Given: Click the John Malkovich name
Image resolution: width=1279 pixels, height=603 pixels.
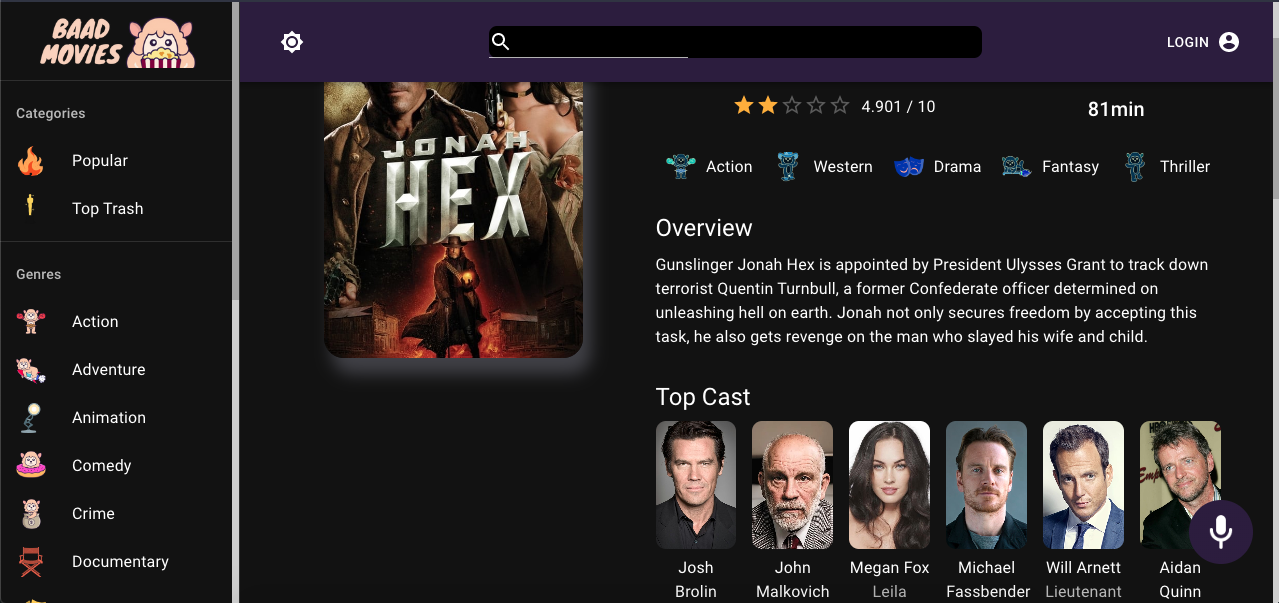Looking at the screenshot, I should click(x=793, y=580).
